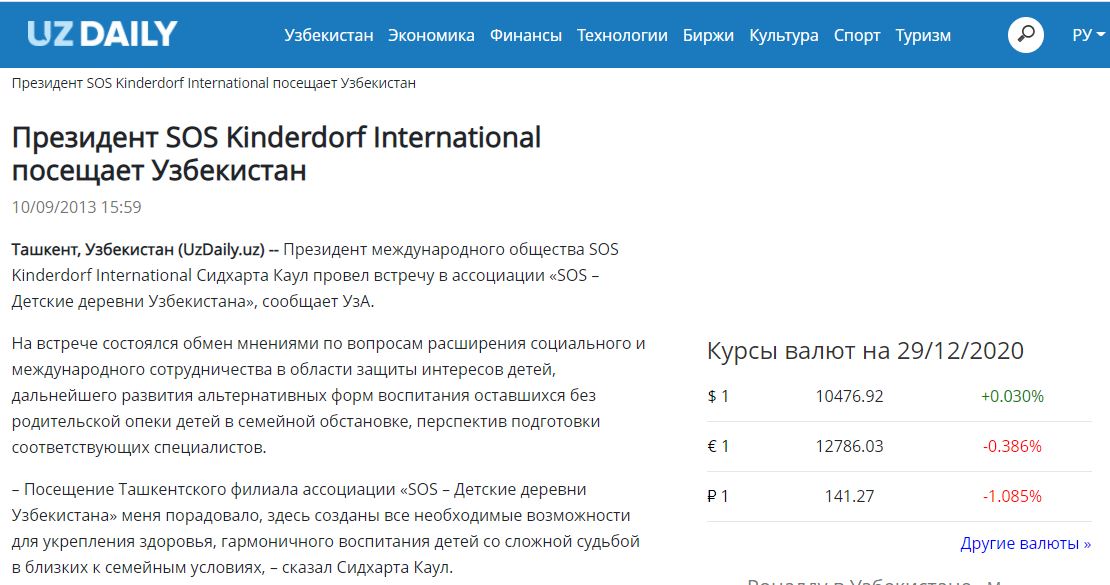The width and height of the screenshot is (1110, 585).
Task: Open the Культура menu item
Action: 784,35
